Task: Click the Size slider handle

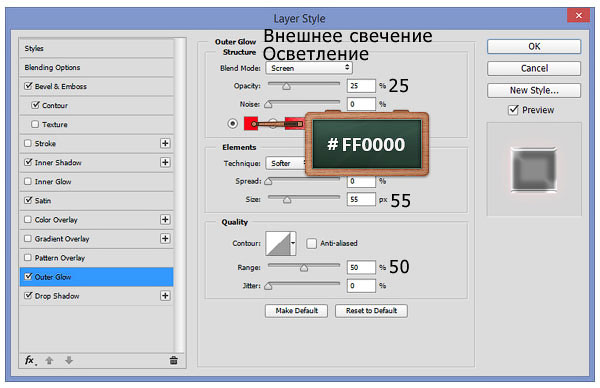Action: 287,199
